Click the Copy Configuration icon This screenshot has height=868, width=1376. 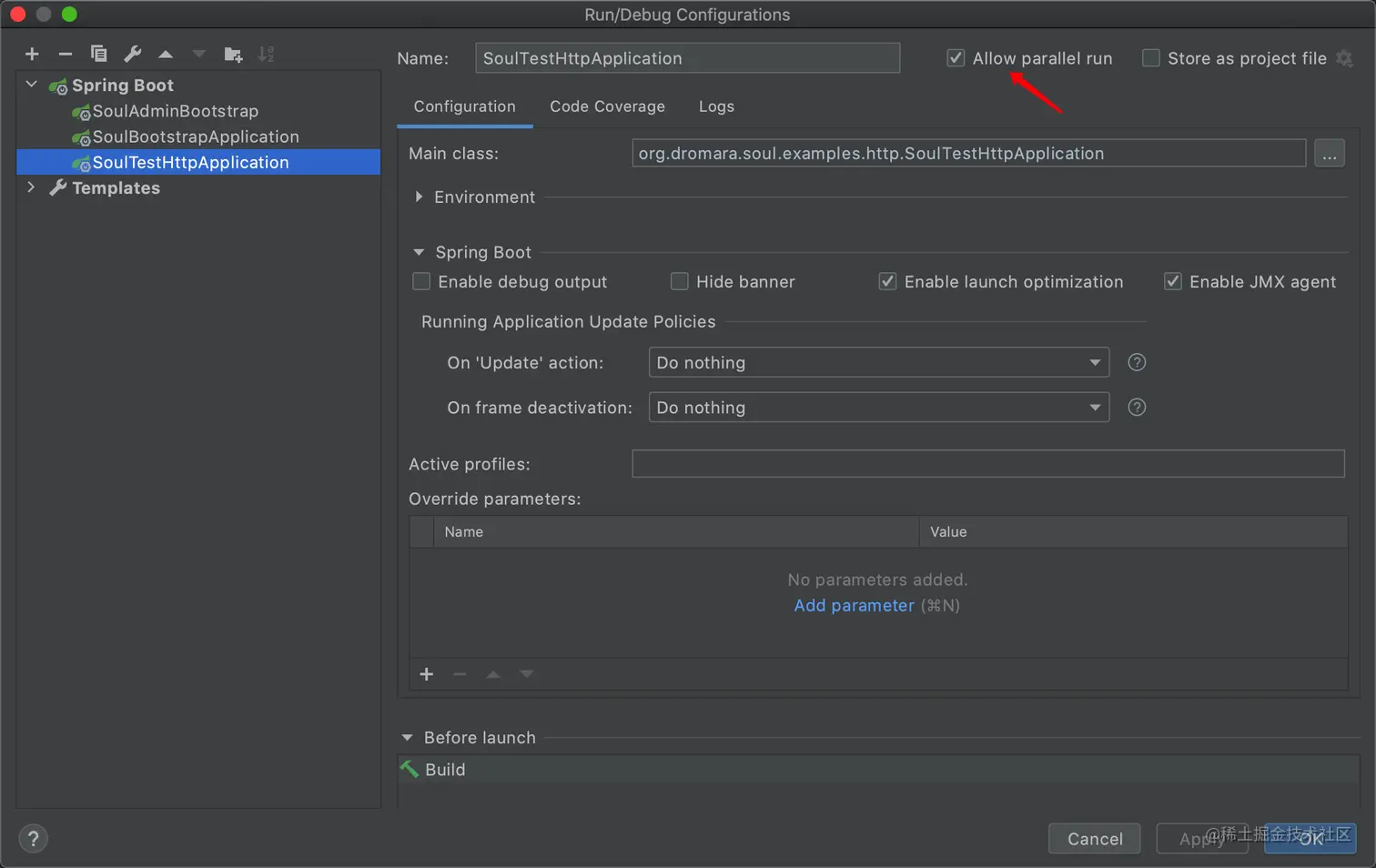click(x=98, y=55)
